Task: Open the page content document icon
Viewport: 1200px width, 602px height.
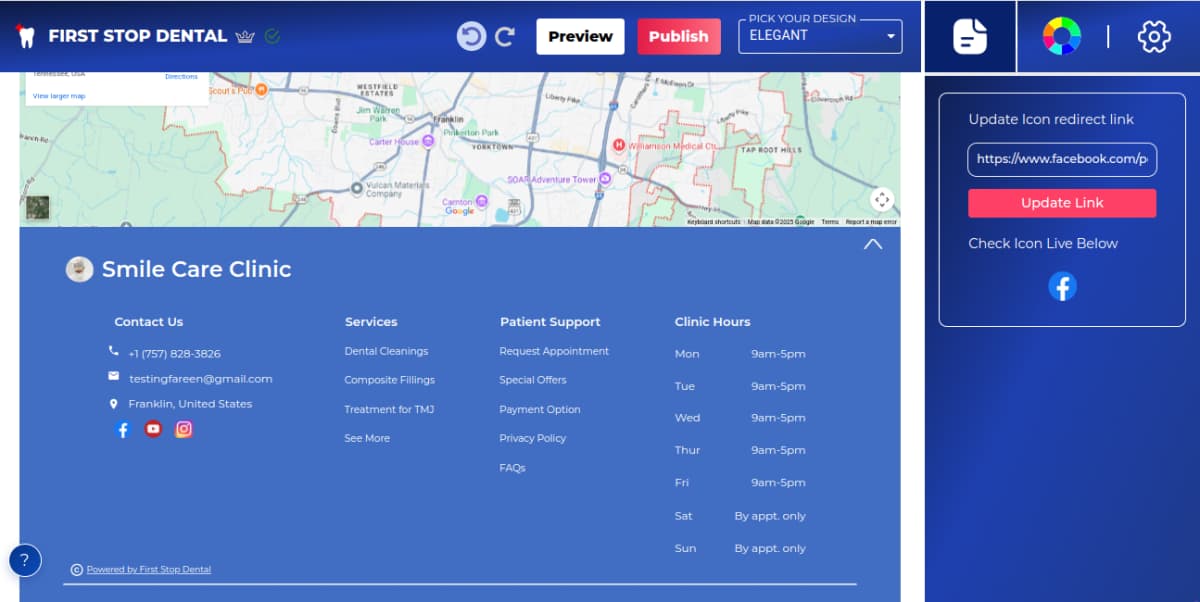Action: pyautogui.click(x=969, y=37)
